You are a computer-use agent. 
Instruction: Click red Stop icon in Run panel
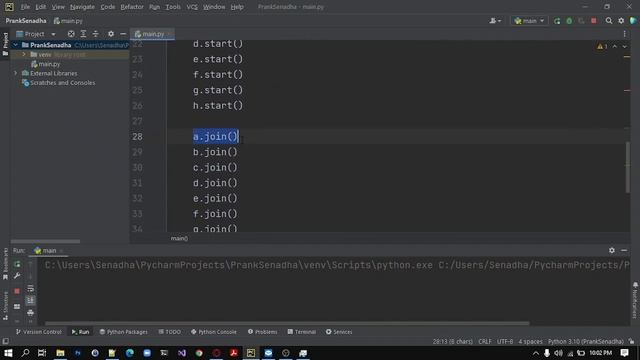coord(17,291)
